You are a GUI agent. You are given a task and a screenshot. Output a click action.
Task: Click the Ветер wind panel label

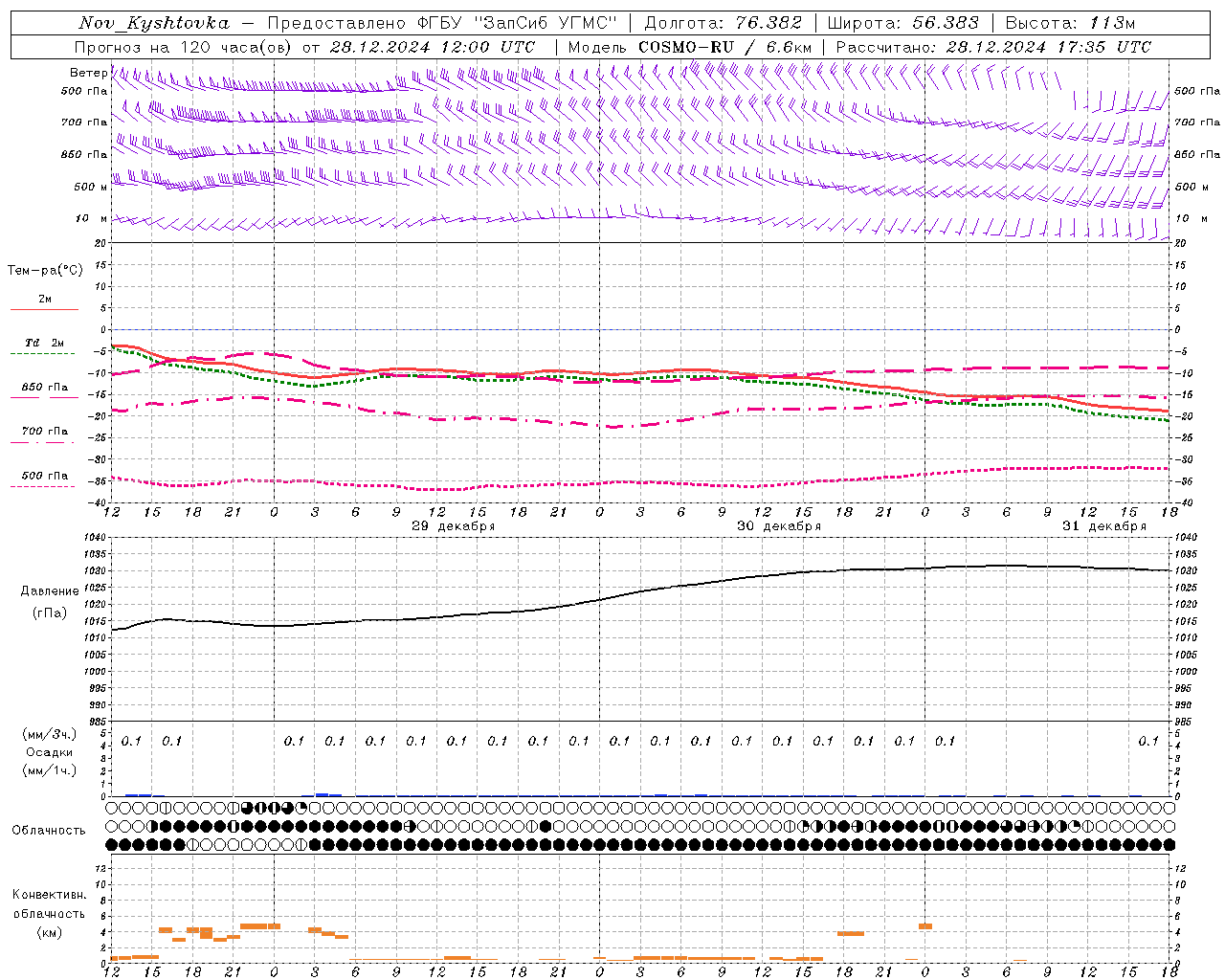(x=88, y=73)
